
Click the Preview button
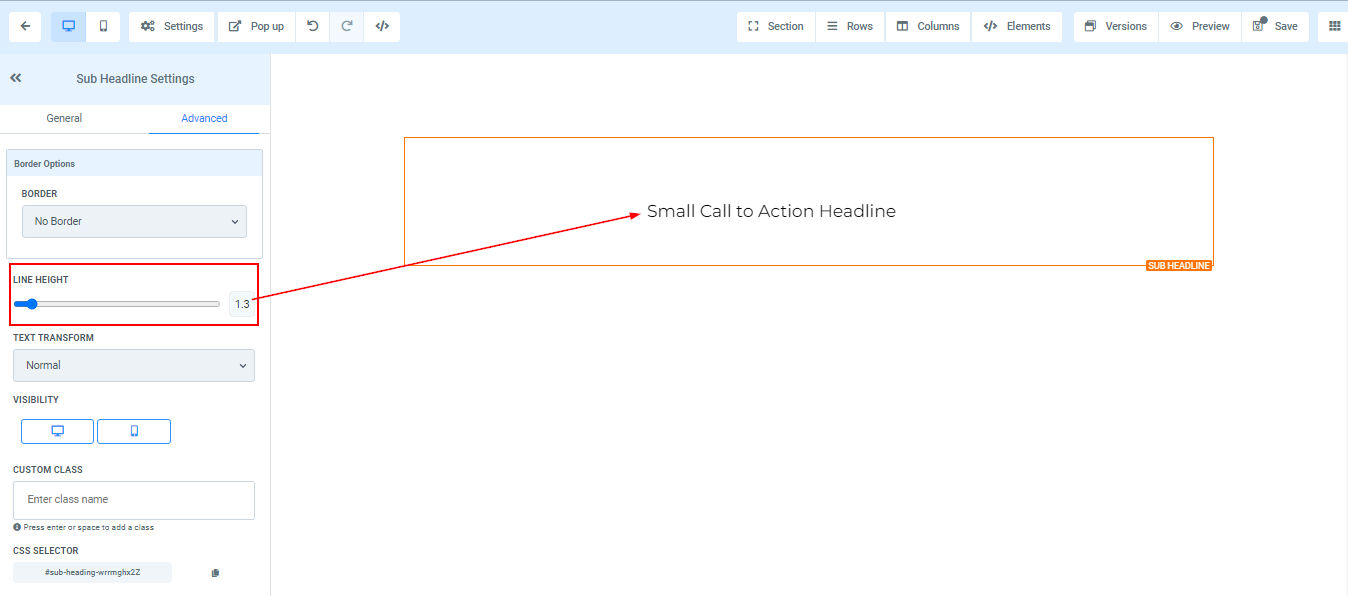pyautogui.click(x=1200, y=27)
